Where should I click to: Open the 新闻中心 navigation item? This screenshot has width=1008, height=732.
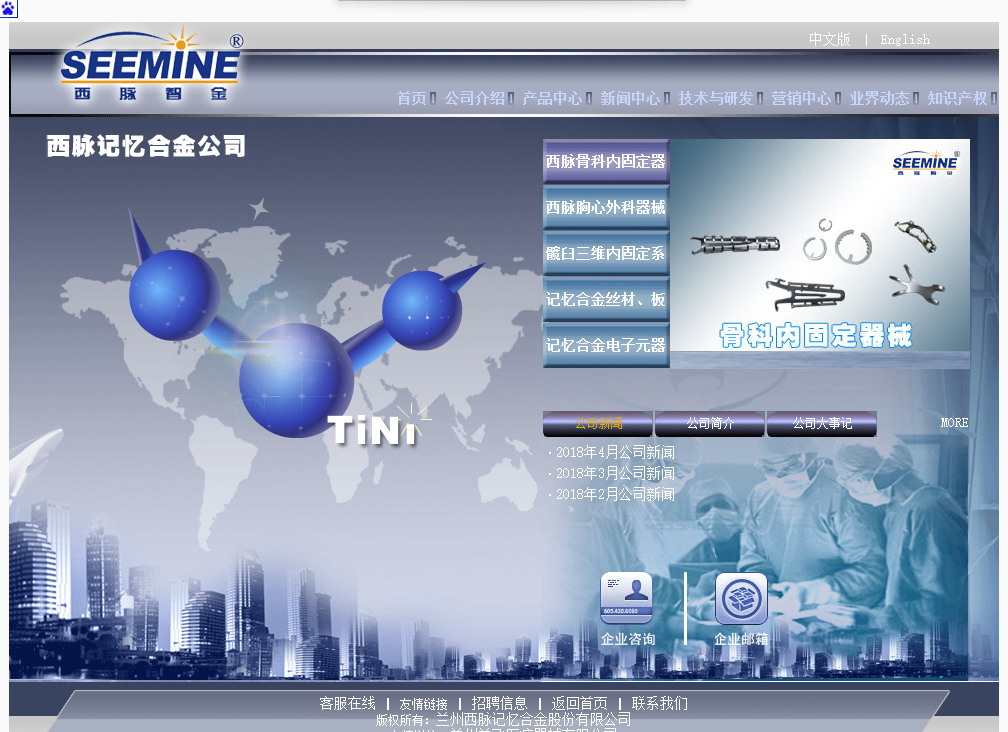630,98
